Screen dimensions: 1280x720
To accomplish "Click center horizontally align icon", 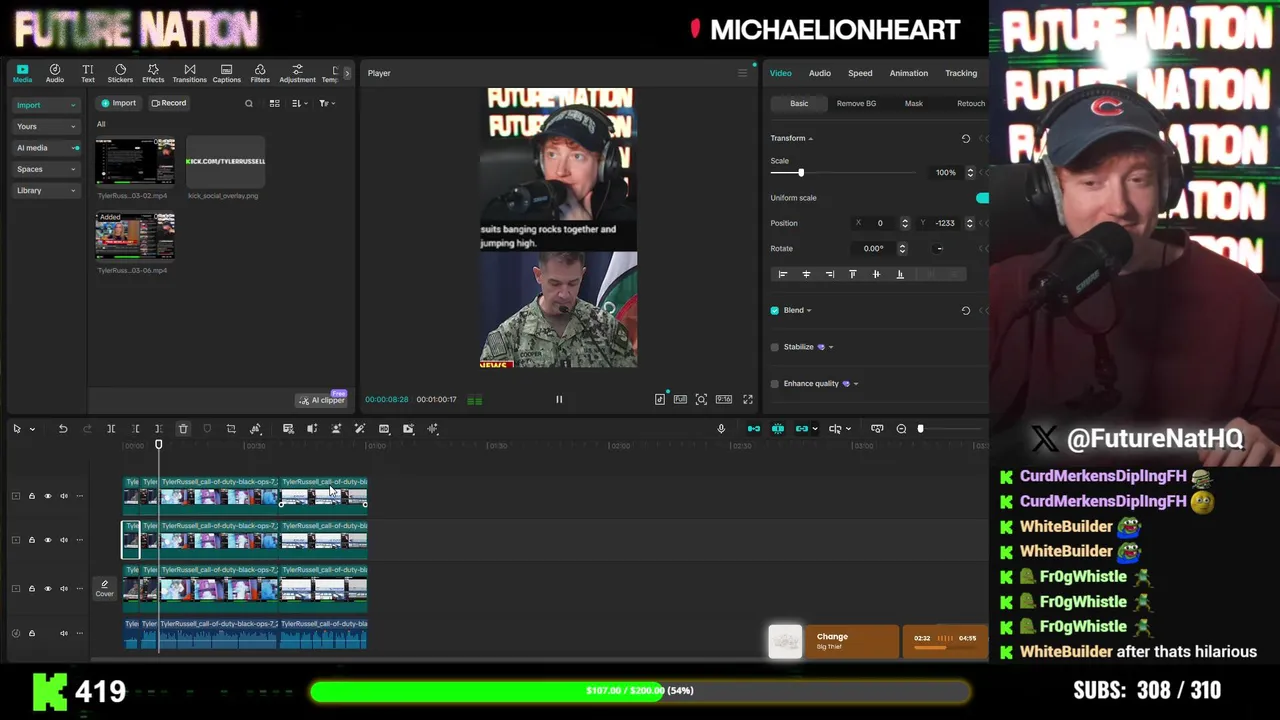I will tap(806, 274).
